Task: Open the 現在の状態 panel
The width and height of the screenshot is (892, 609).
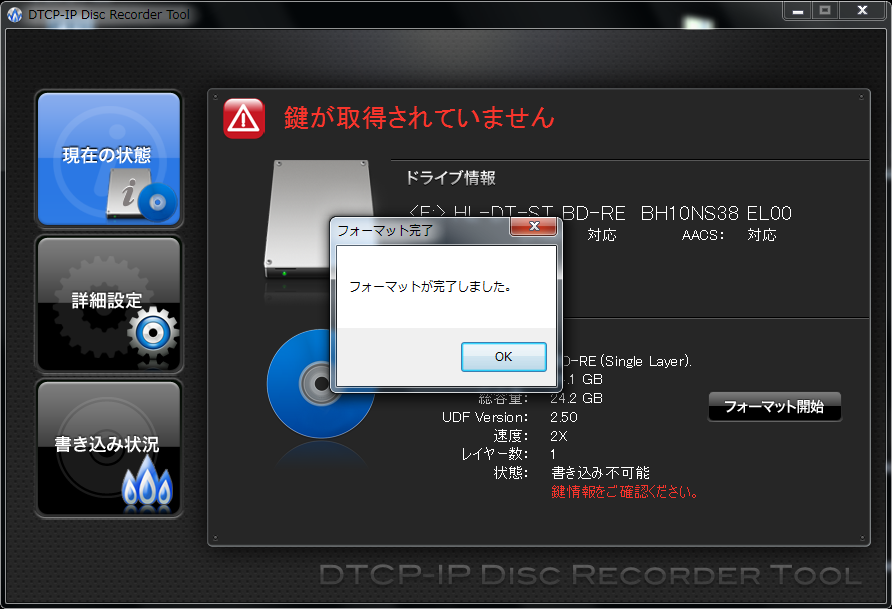Action: [109, 159]
